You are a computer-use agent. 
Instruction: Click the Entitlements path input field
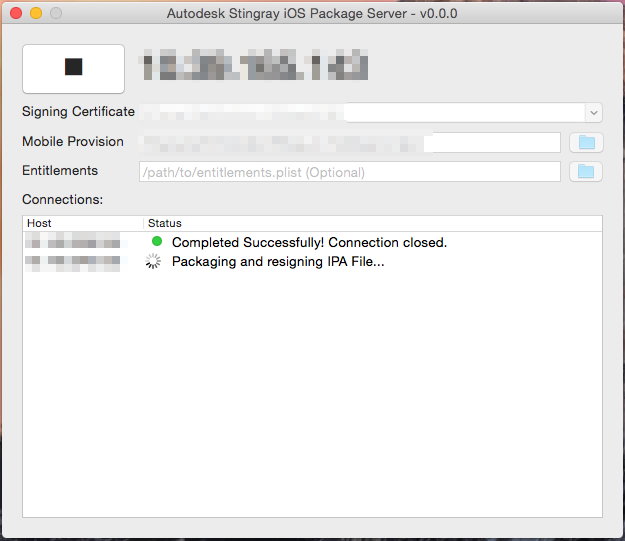click(x=350, y=172)
